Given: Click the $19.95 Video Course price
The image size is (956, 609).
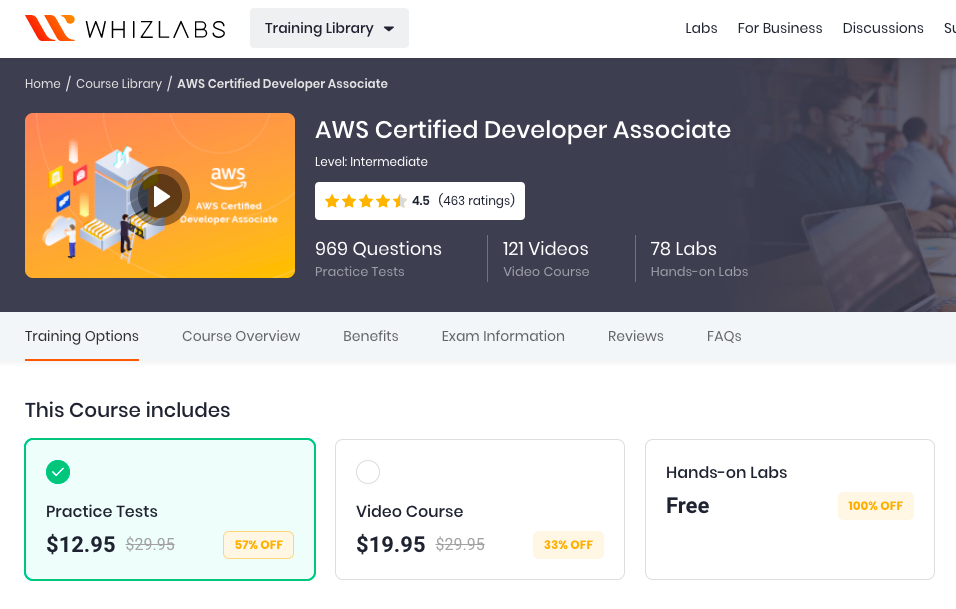Looking at the screenshot, I should click(x=391, y=544).
